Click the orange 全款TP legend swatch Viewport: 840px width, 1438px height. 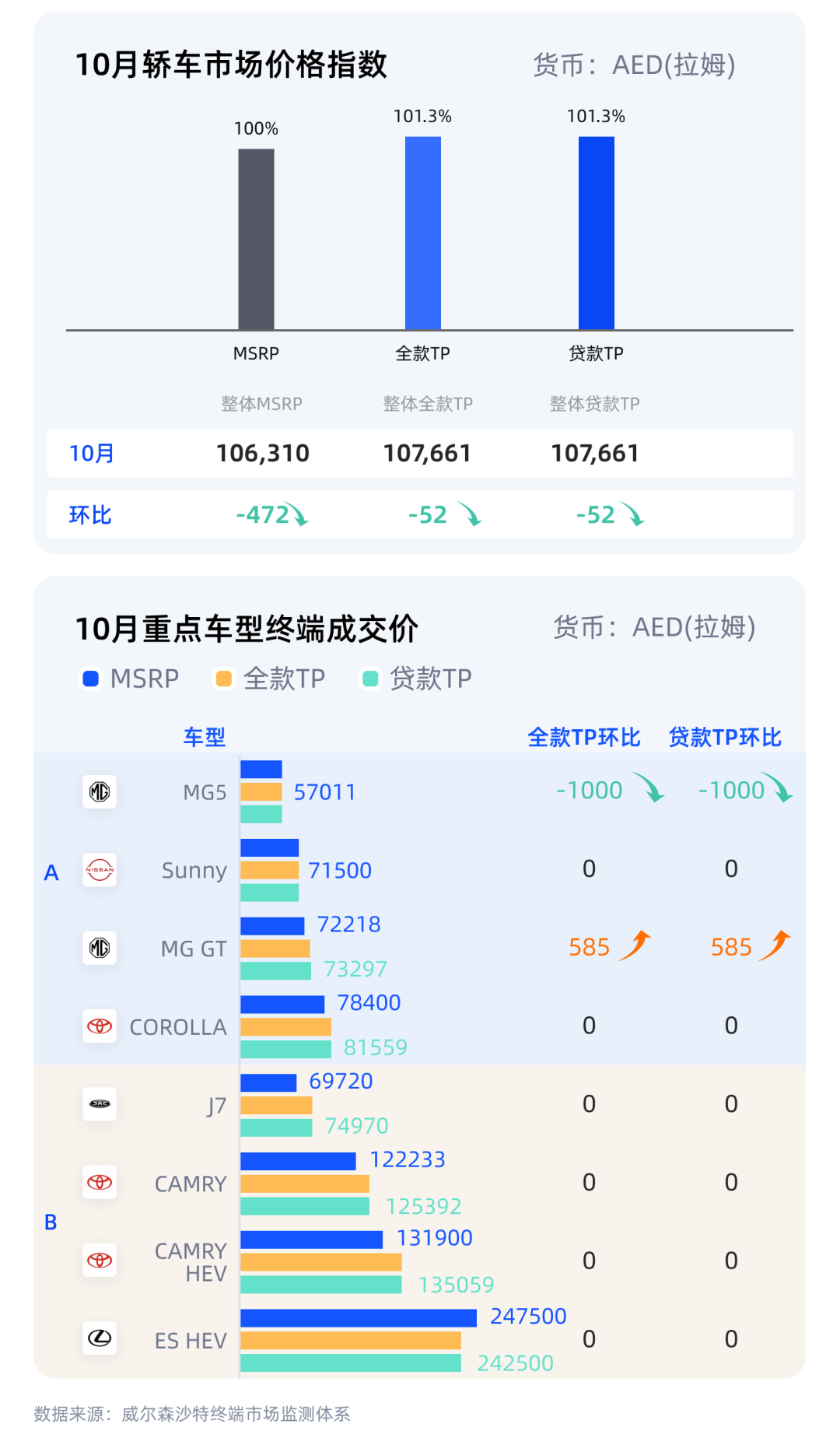224,679
